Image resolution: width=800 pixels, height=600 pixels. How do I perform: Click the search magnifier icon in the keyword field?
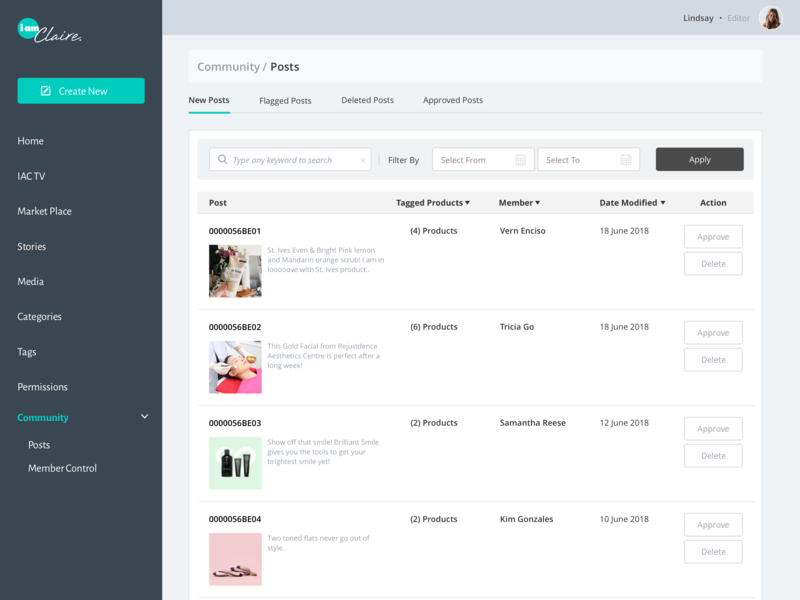tap(222, 159)
